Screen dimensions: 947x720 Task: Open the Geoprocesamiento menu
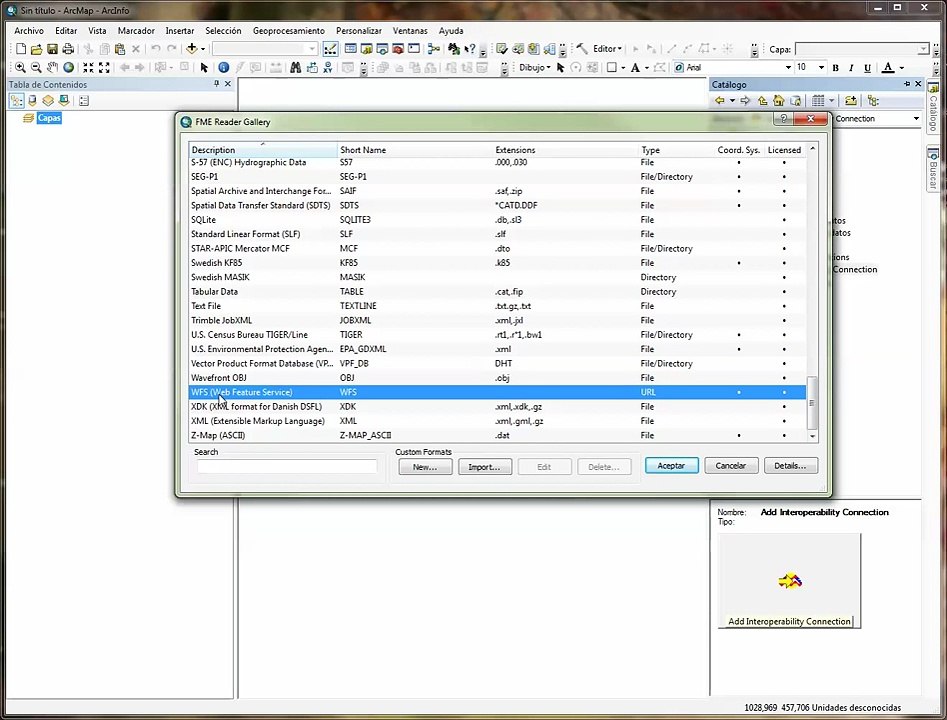click(289, 30)
